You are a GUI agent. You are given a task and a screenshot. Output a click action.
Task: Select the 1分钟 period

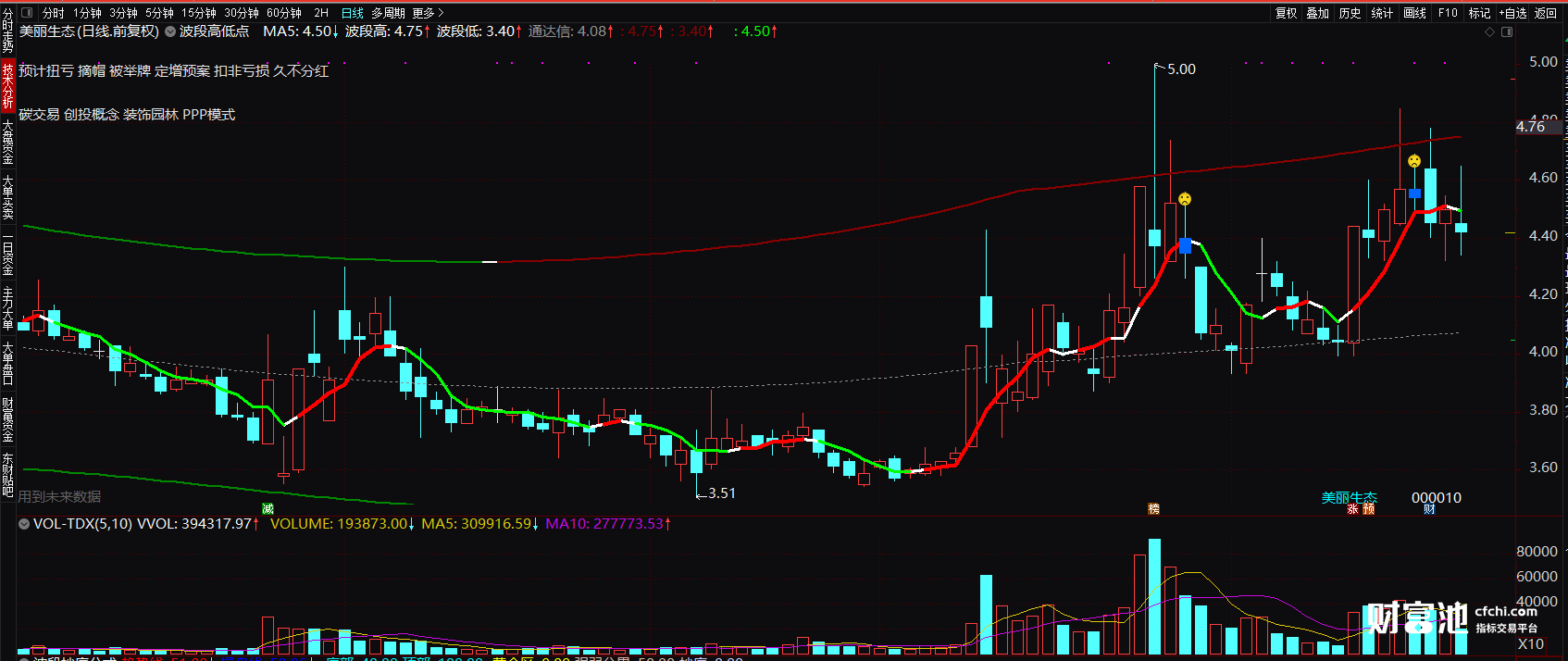88,13
